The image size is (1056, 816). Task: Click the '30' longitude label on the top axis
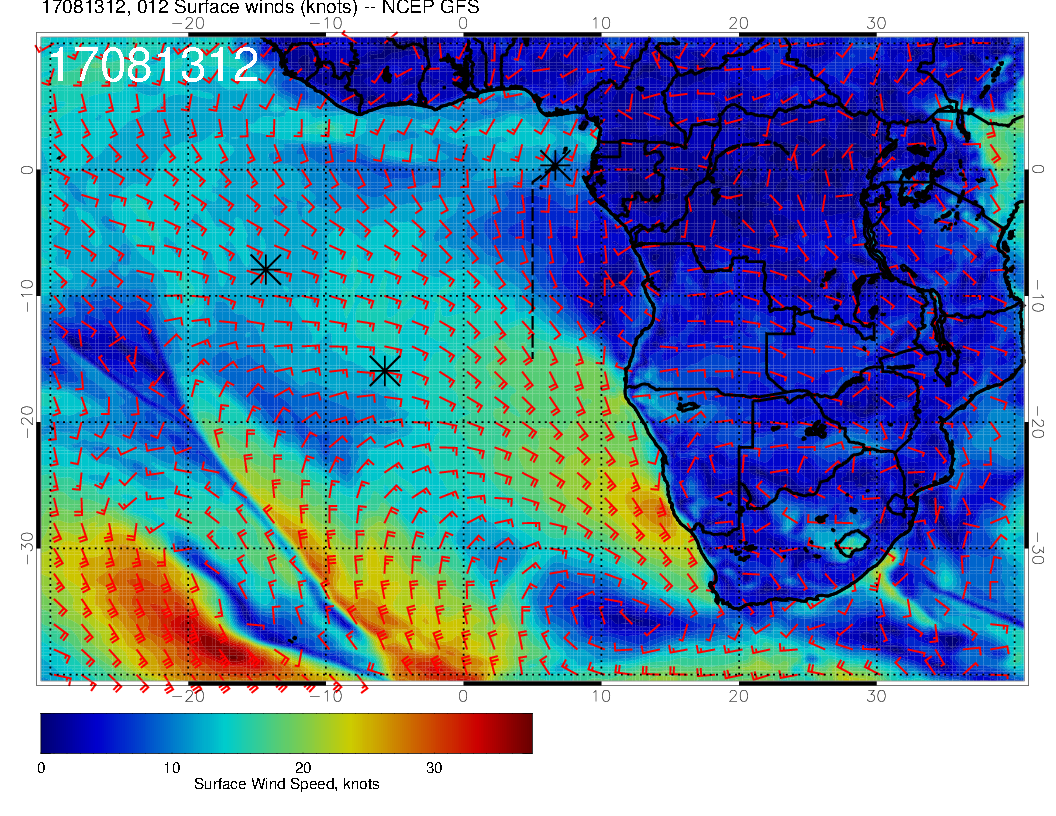tap(876, 23)
